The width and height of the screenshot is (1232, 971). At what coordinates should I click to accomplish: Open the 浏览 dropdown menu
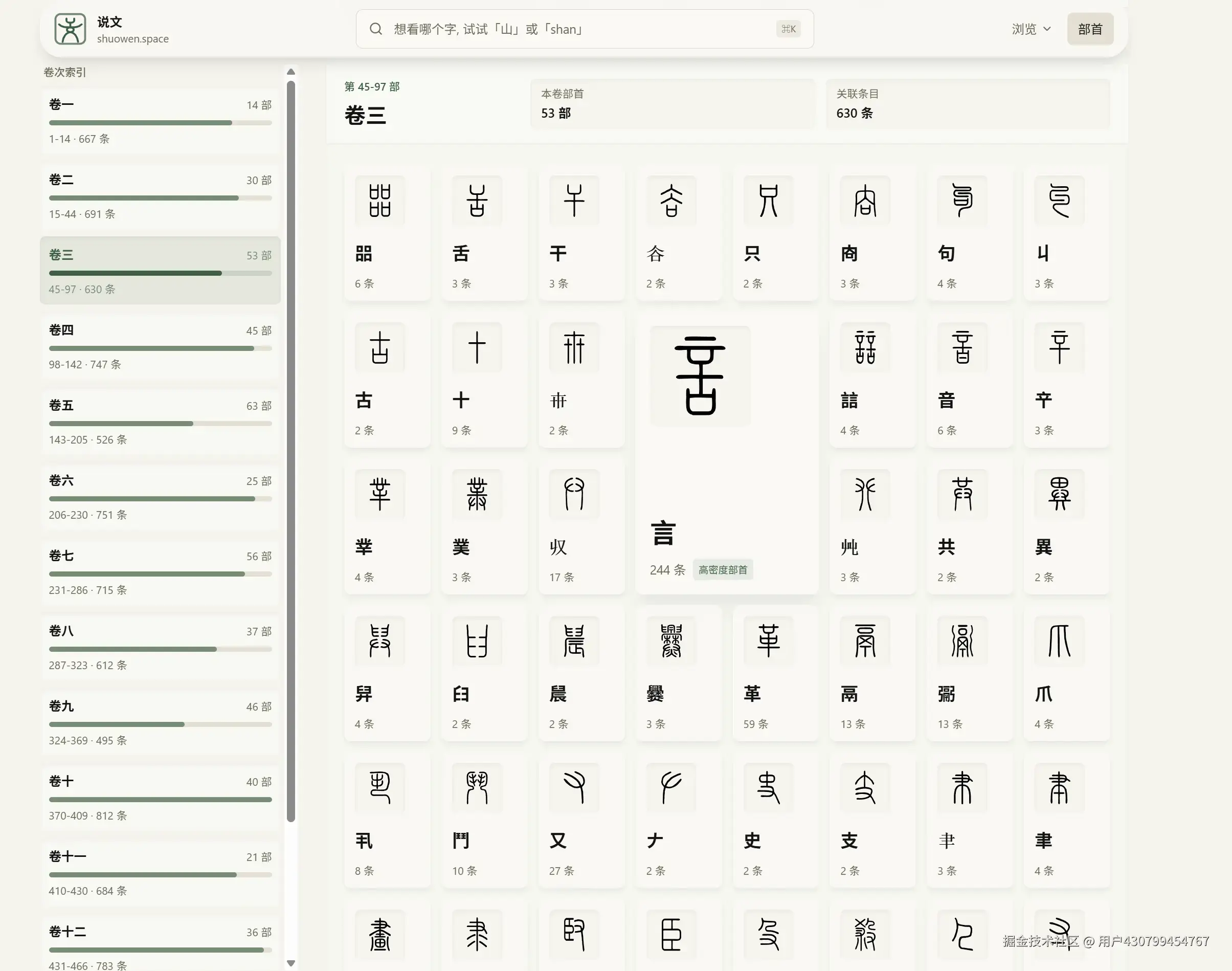(1032, 29)
